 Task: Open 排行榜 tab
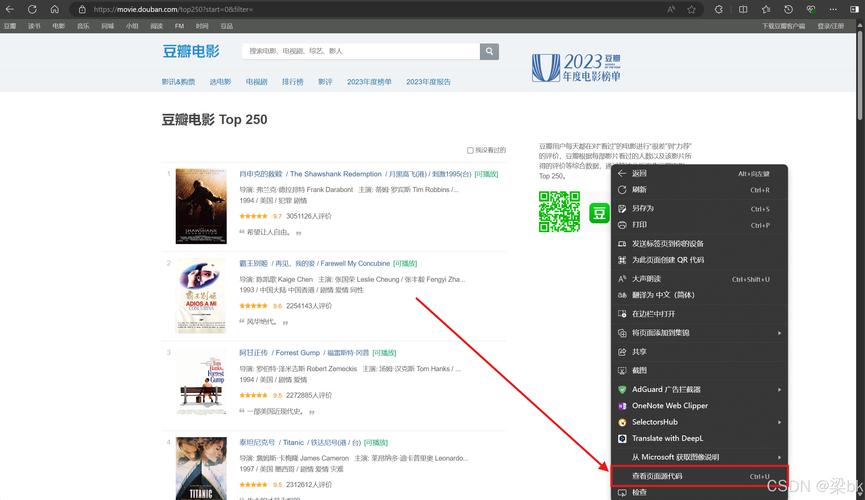[x=292, y=82]
